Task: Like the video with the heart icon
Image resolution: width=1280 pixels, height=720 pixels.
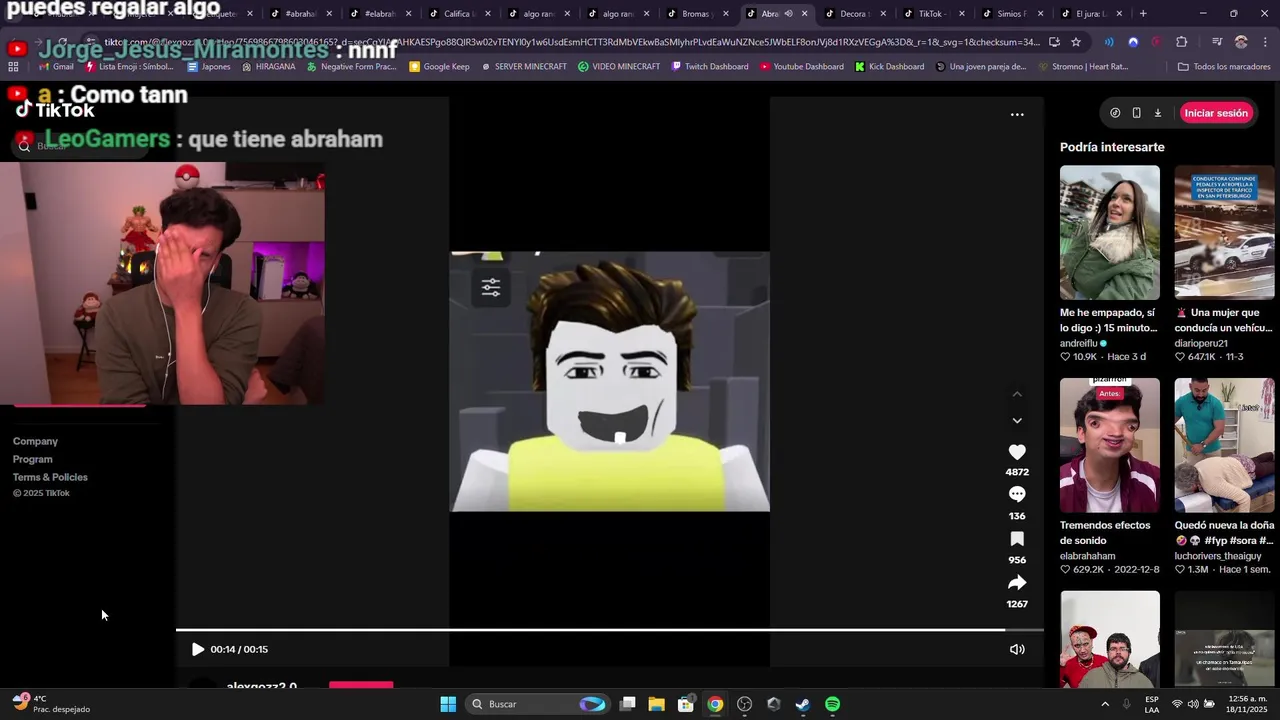Action: click(1017, 452)
